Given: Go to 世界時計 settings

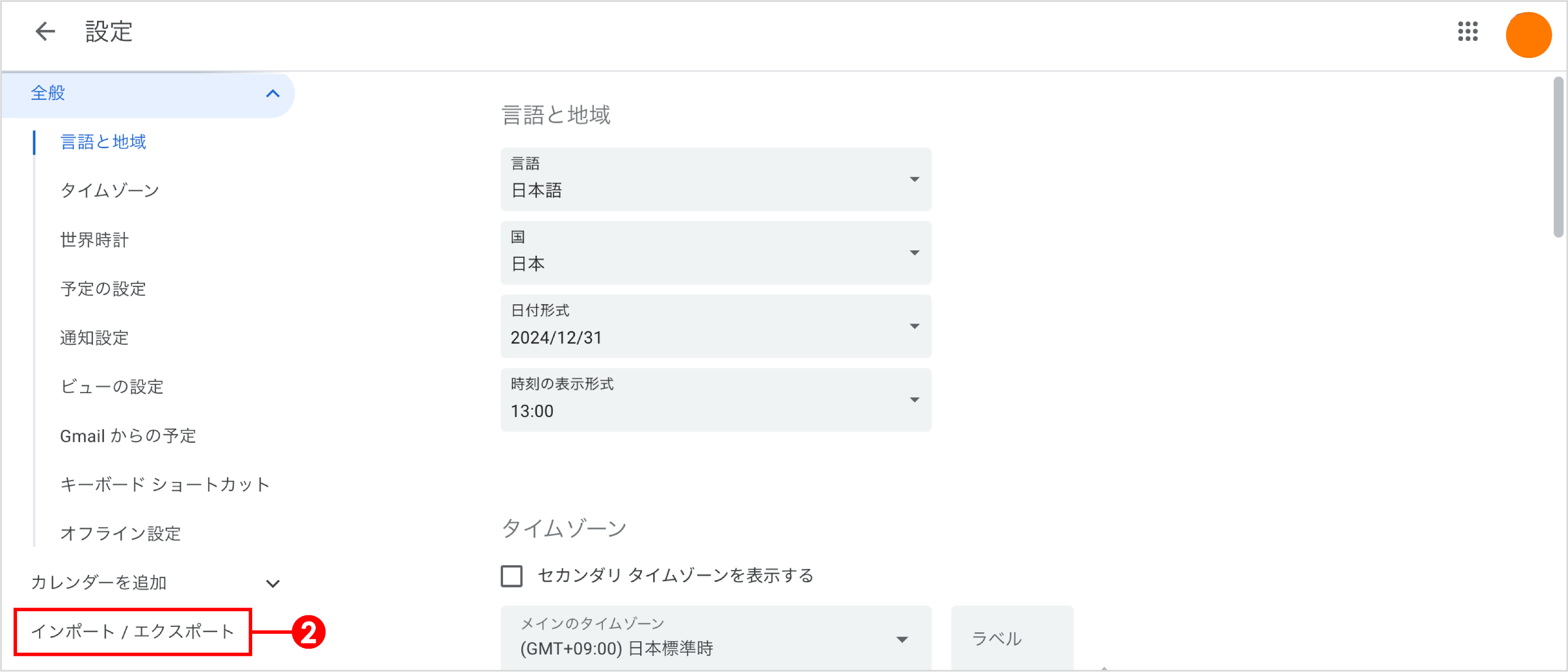Looking at the screenshot, I should pos(94,240).
